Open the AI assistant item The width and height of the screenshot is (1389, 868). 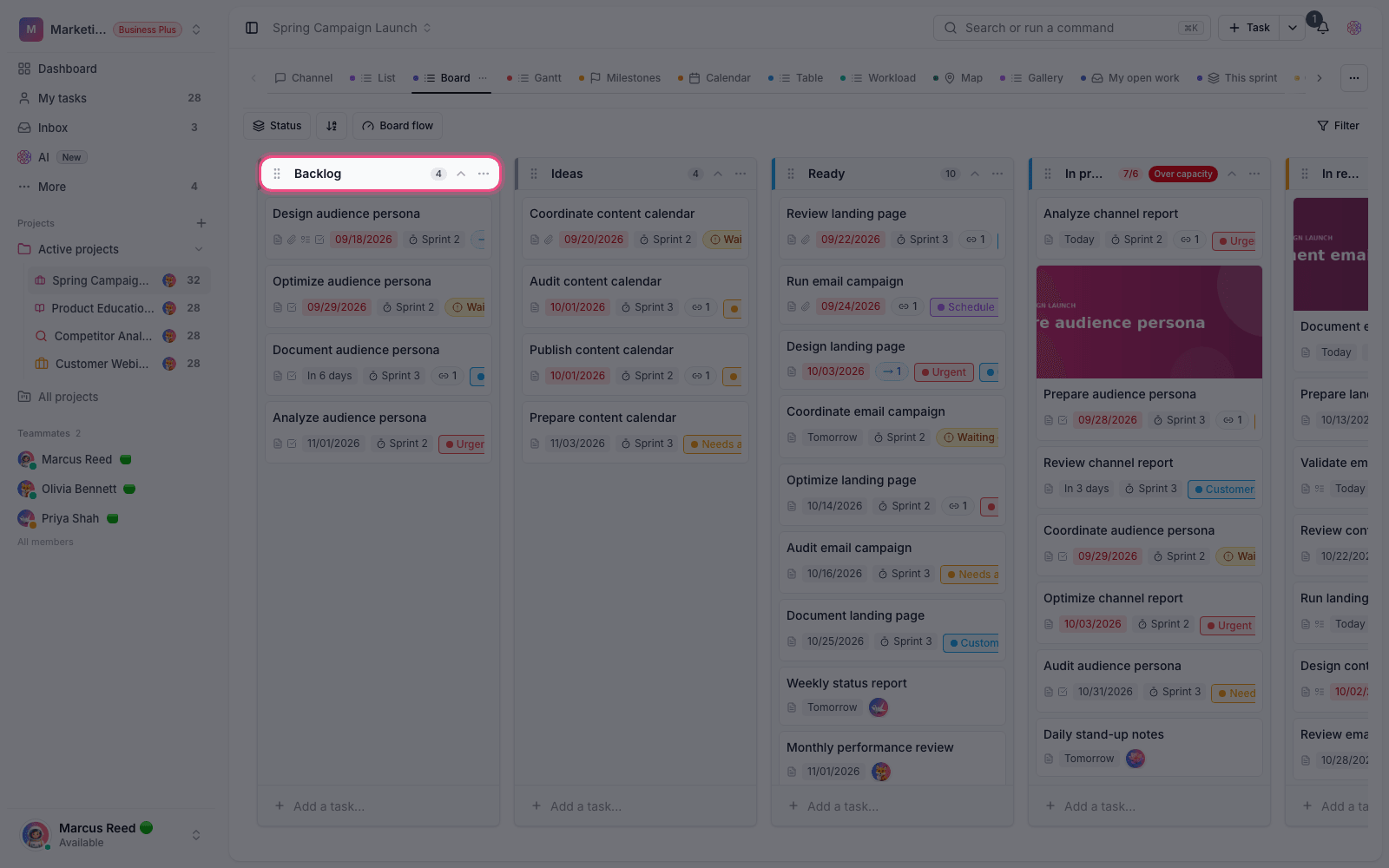click(109, 157)
